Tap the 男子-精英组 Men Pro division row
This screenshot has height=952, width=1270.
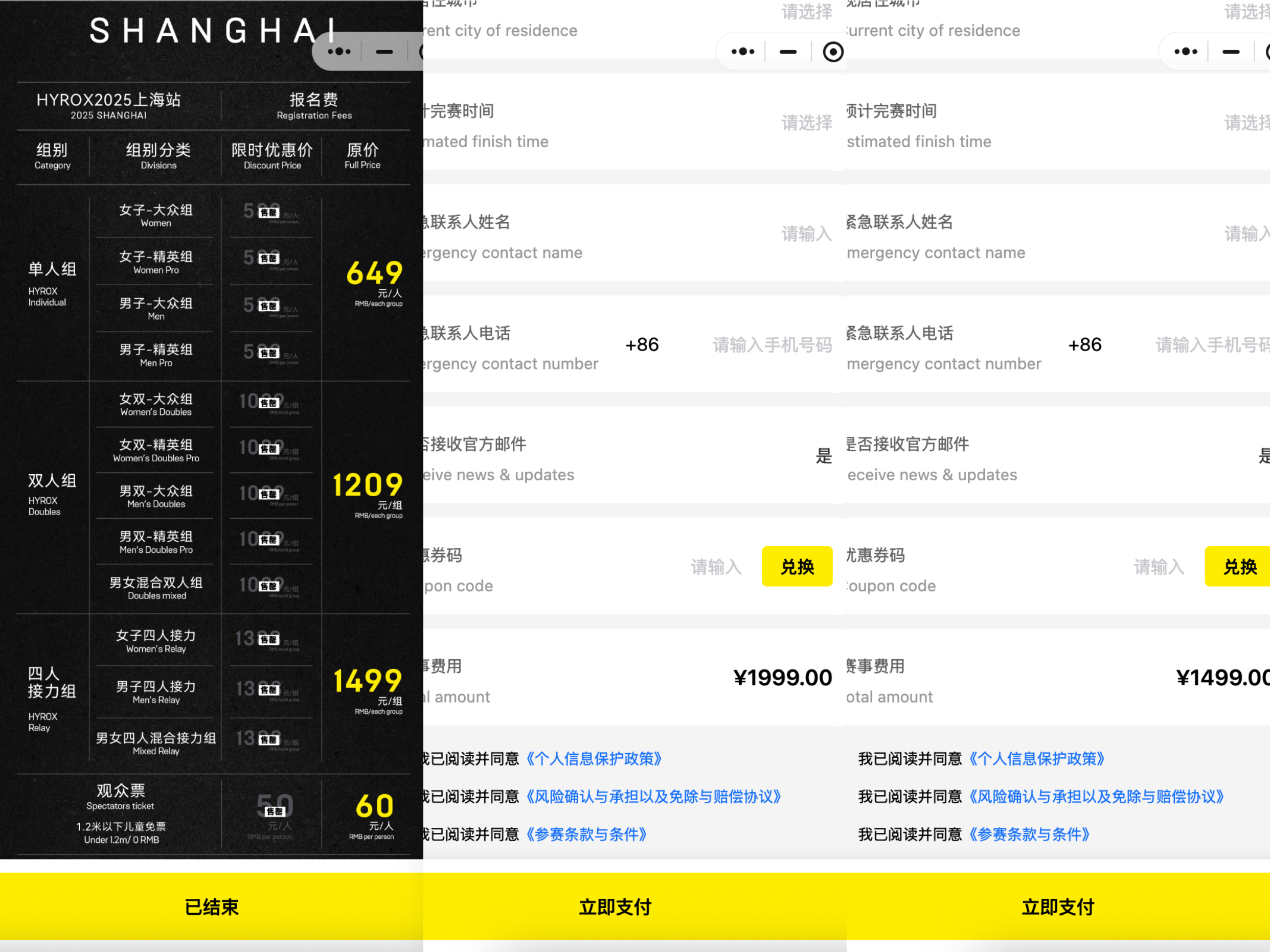155,355
